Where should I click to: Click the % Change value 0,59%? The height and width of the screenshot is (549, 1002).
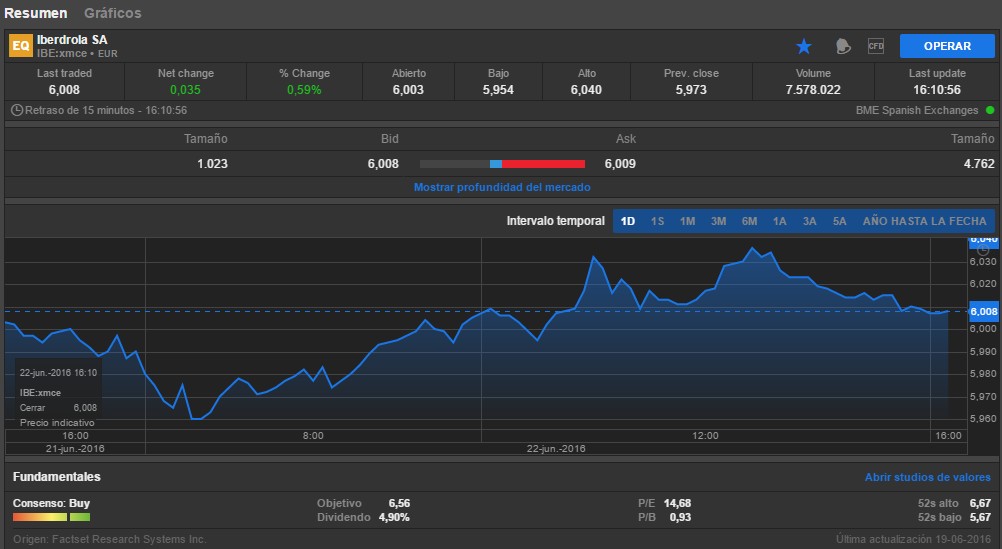click(x=304, y=89)
